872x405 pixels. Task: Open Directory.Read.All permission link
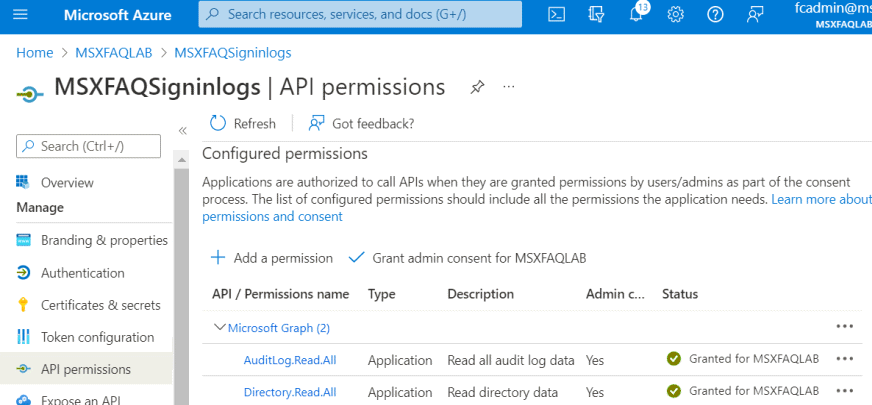tap(290, 392)
